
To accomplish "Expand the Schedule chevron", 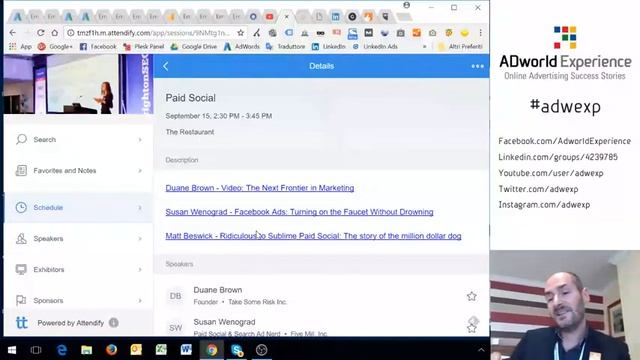I will point(140,207).
